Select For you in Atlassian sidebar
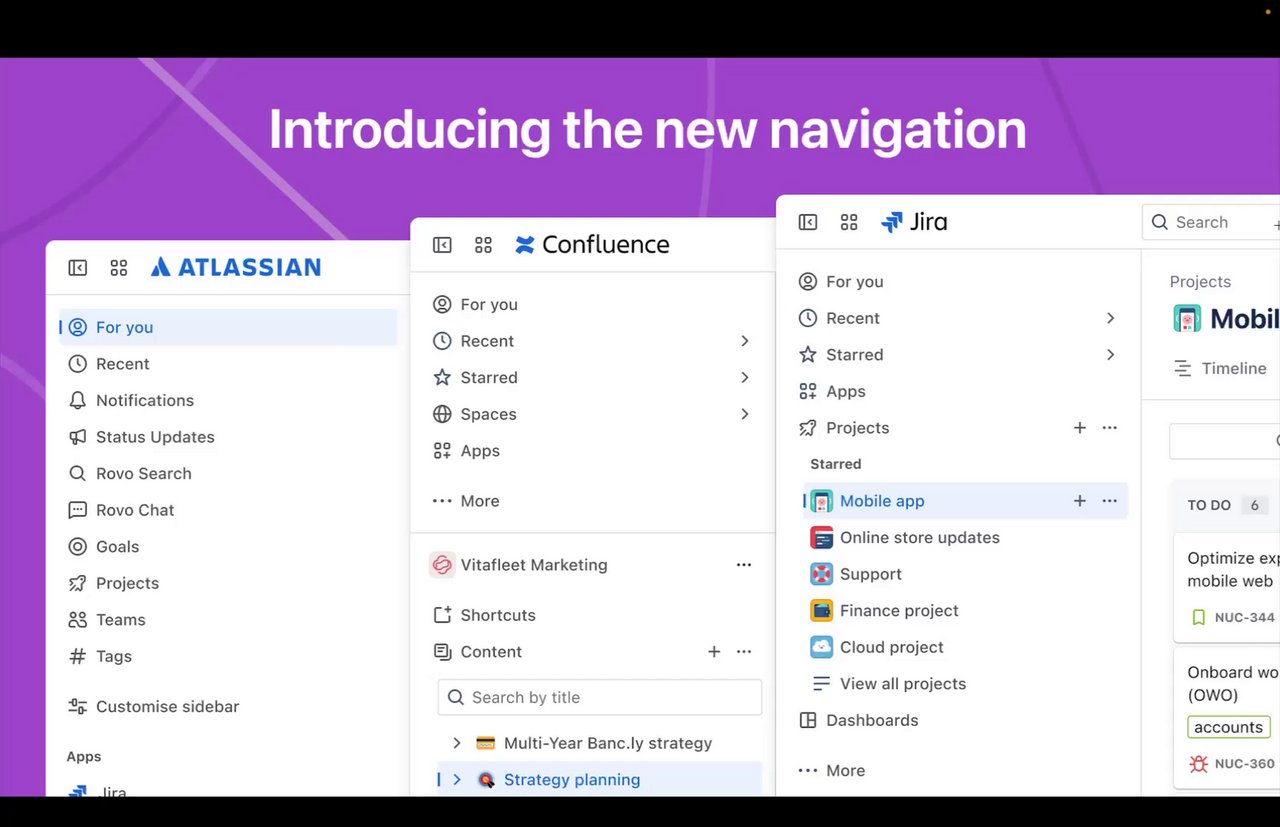 [229, 327]
